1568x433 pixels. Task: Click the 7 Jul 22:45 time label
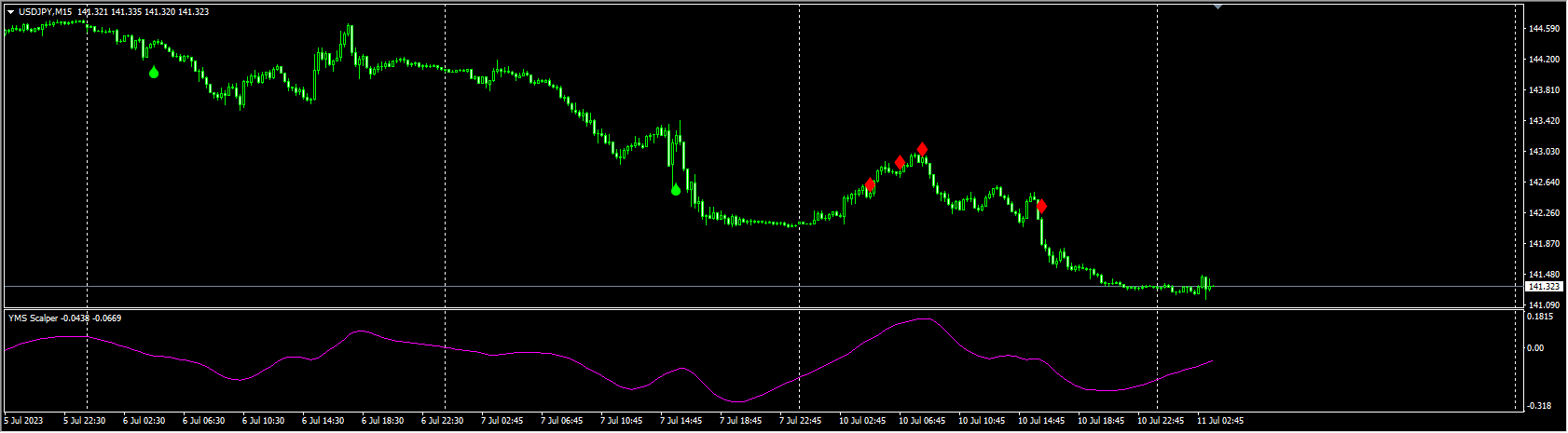[x=800, y=421]
